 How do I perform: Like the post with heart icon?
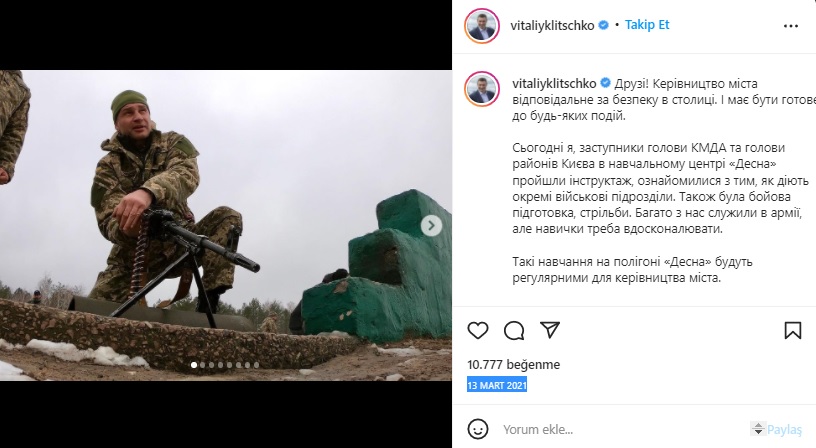478,330
